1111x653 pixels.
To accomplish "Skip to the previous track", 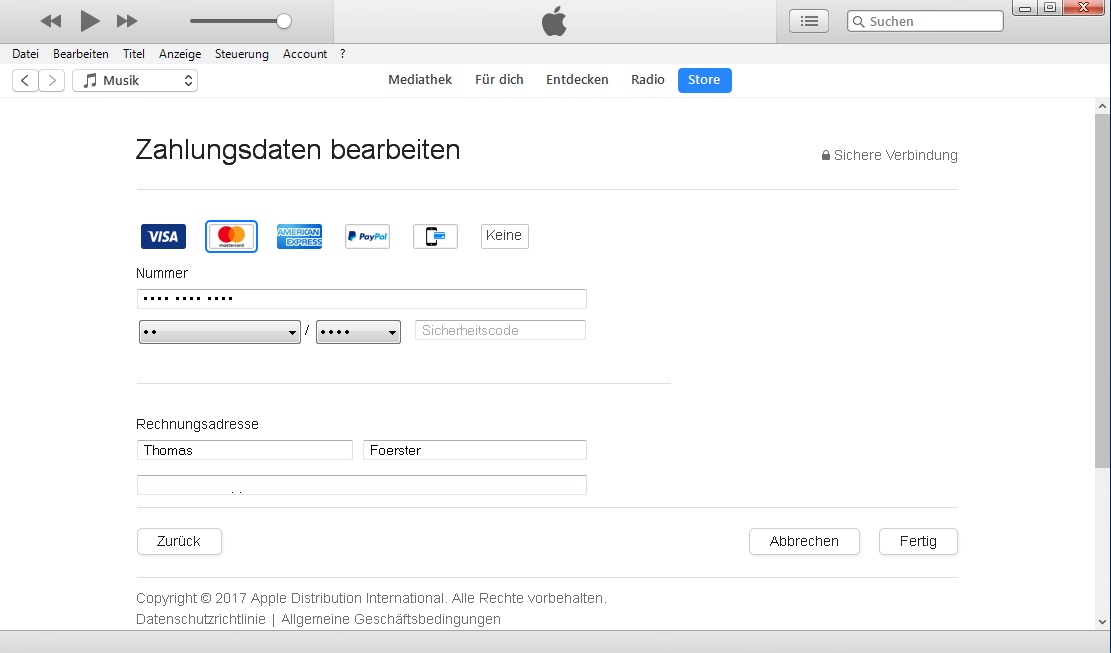I will 50,21.
